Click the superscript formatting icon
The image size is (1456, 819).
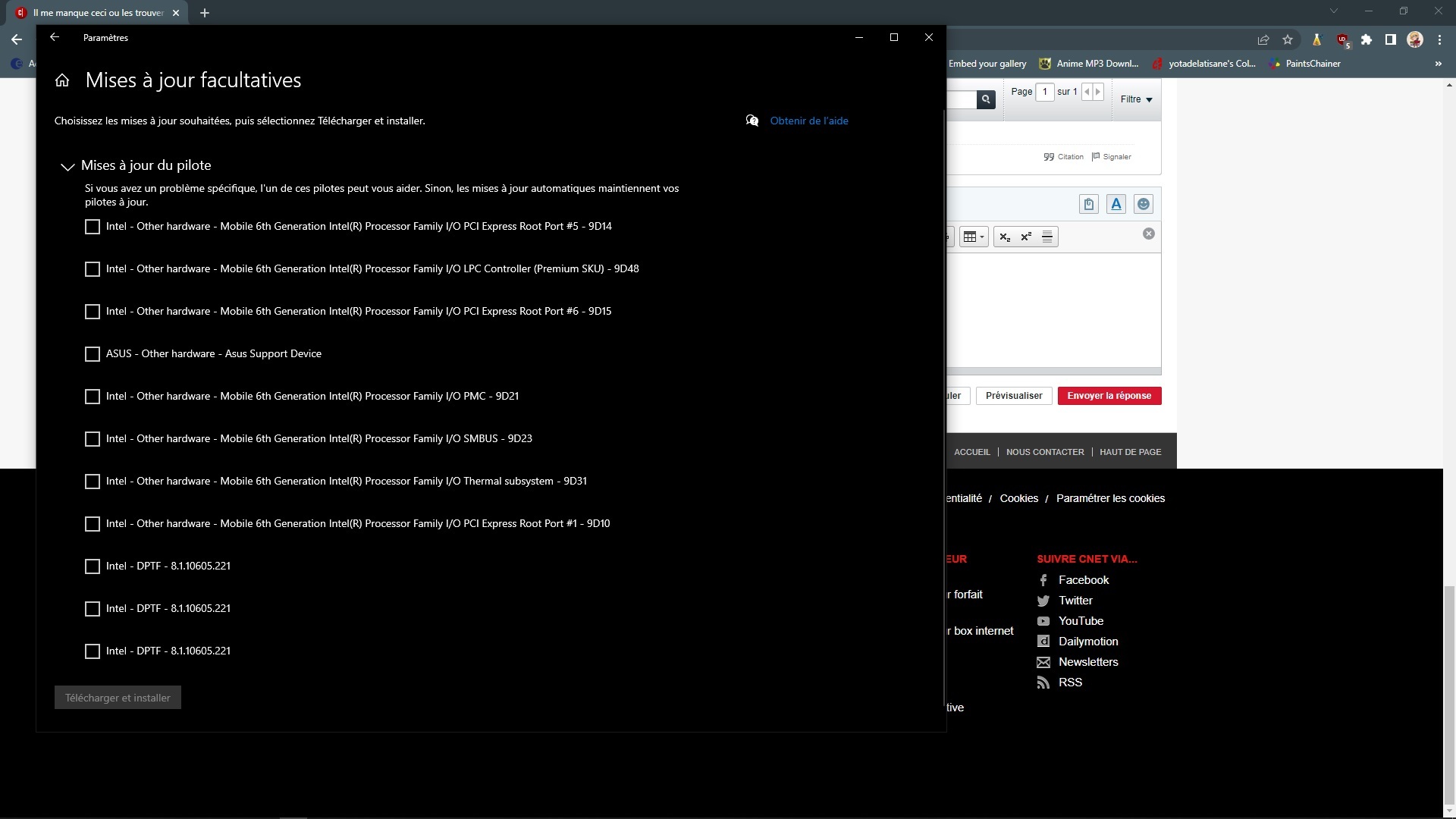1026,237
